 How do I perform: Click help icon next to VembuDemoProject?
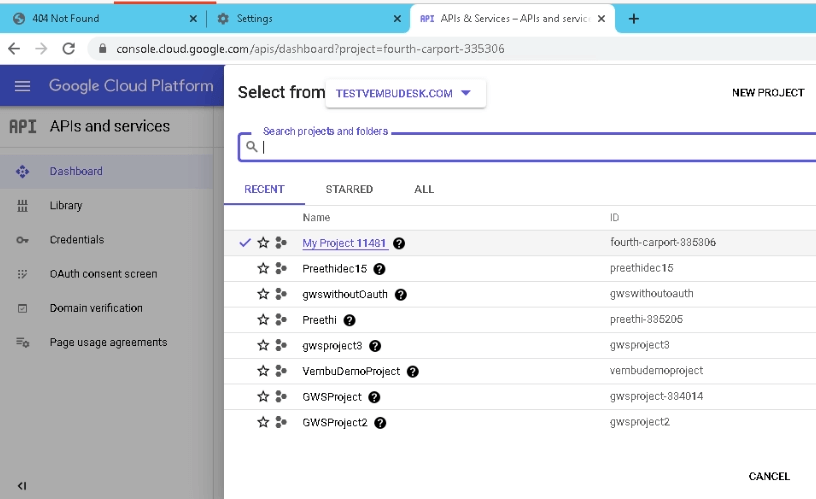[x=413, y=372]
